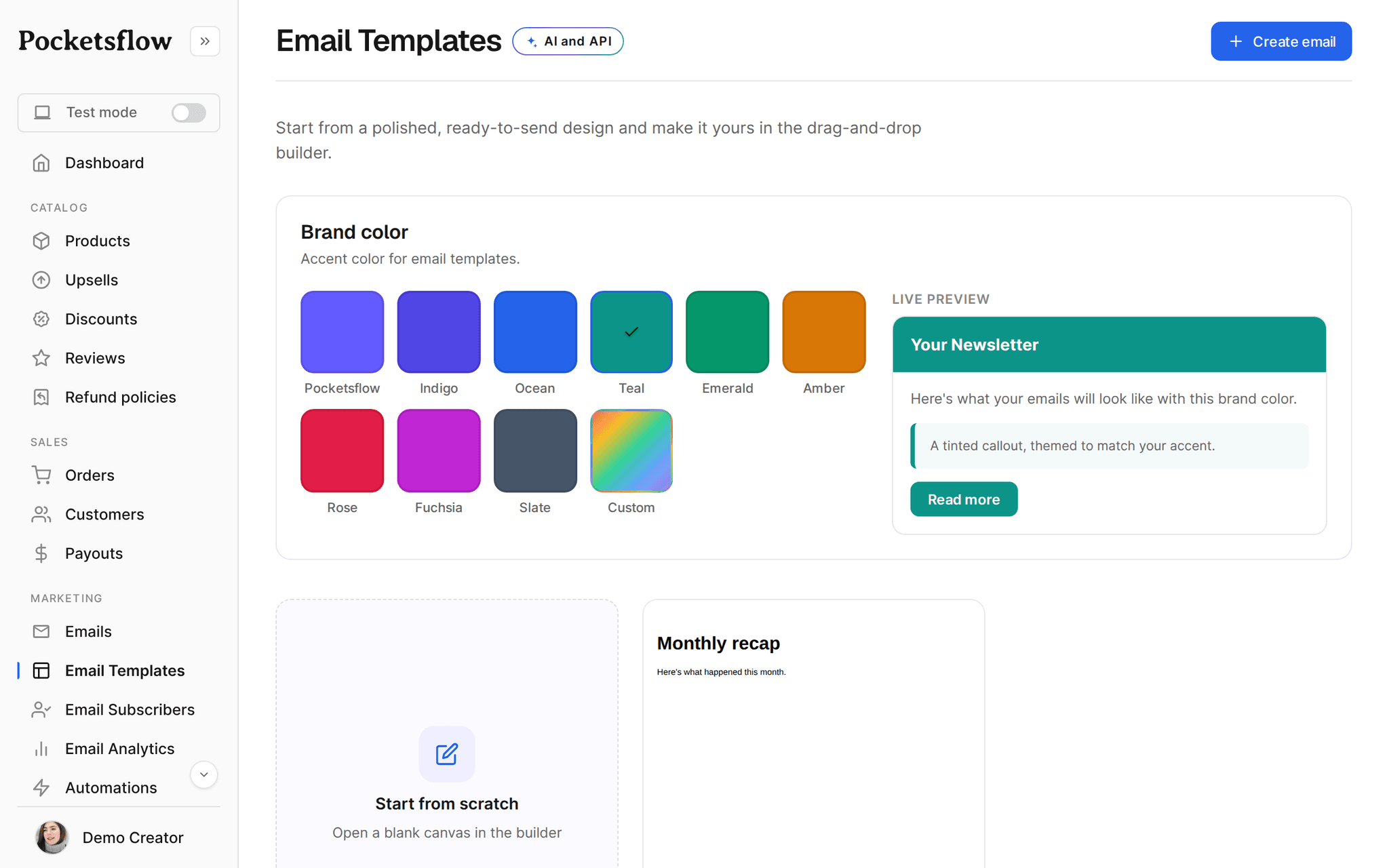
Task: Navigate to Email Analytics
Action: tap(119, 749)
